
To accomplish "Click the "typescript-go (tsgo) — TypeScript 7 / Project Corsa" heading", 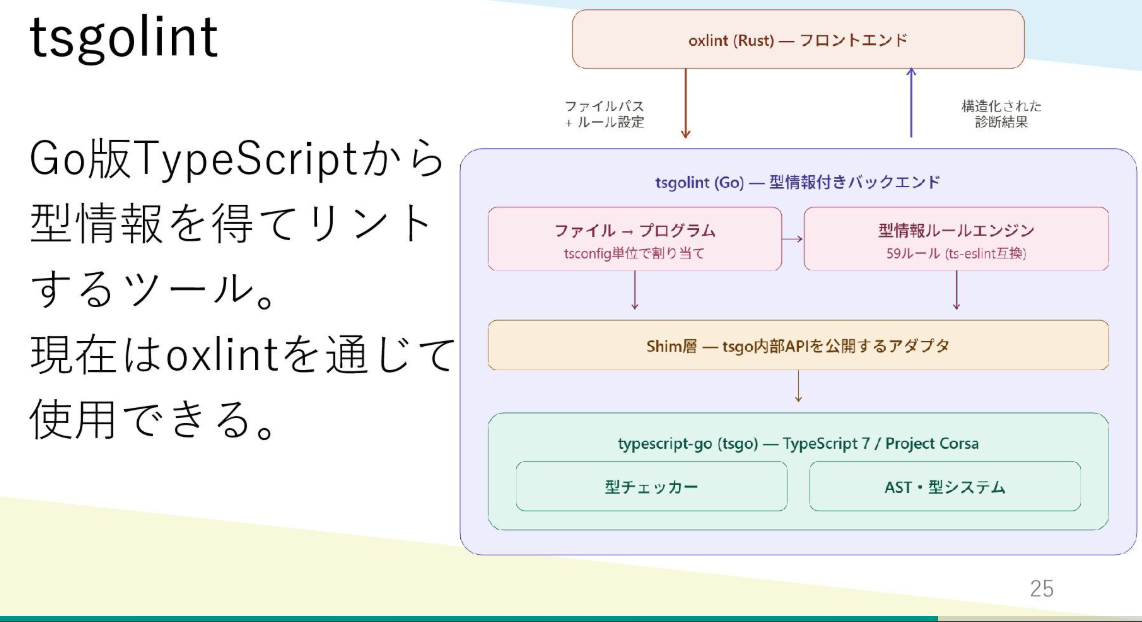I will tap(798, 444).
